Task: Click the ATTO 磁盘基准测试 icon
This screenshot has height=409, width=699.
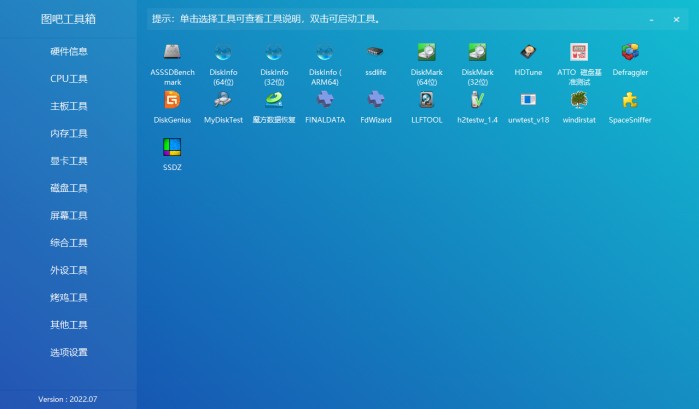Action: click(x=579, y=52)
